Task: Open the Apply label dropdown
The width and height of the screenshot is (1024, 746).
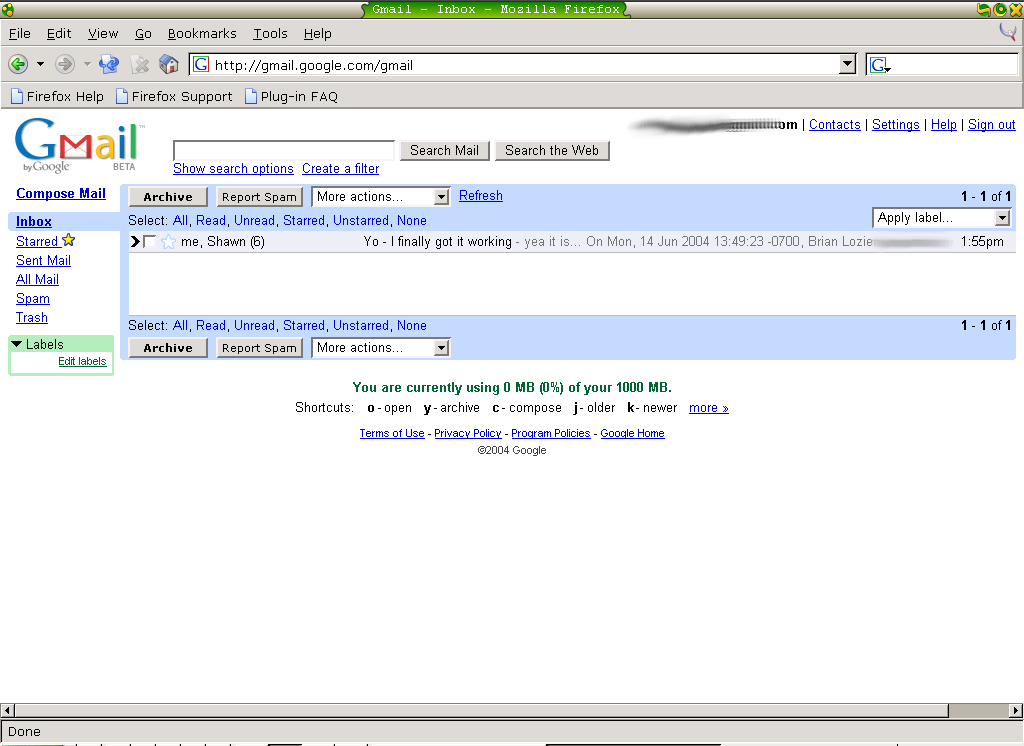Action: tap(942, 218)
